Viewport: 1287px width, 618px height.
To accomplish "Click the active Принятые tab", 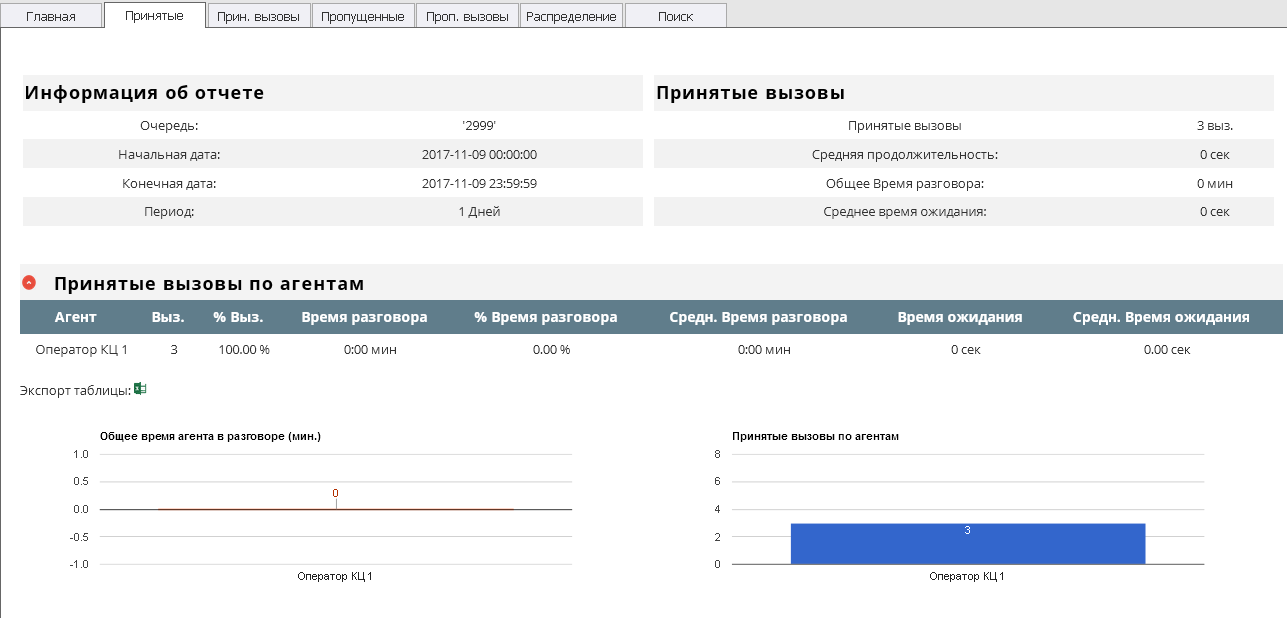I will (x=154, y=15).
